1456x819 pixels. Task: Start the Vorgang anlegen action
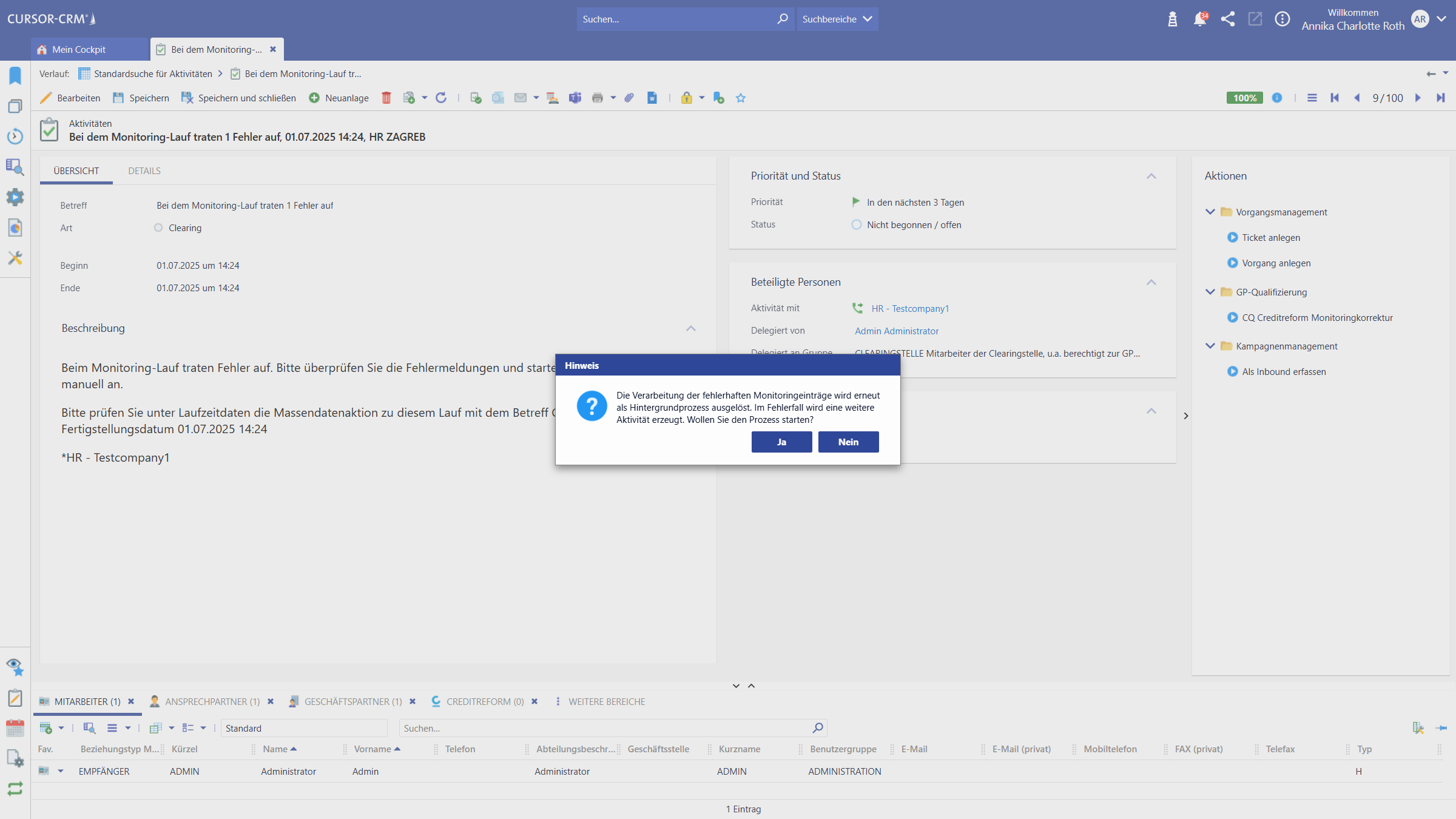coord(1269,263)
